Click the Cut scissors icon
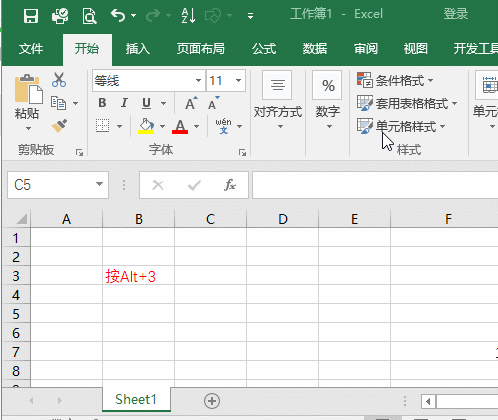This screenshot has width=498, height=420. point(59,80)
